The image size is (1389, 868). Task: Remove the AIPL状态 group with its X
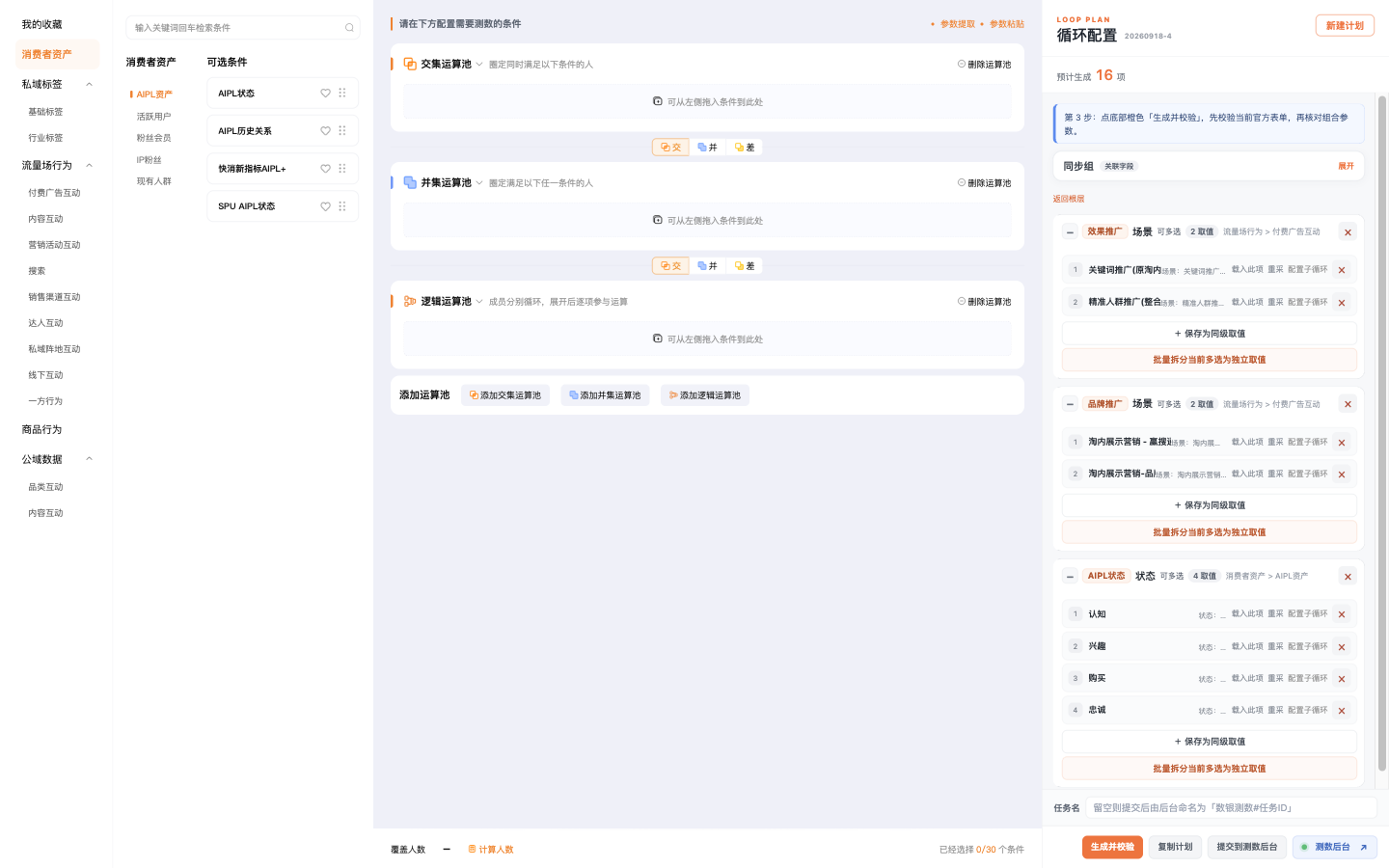1348,577
